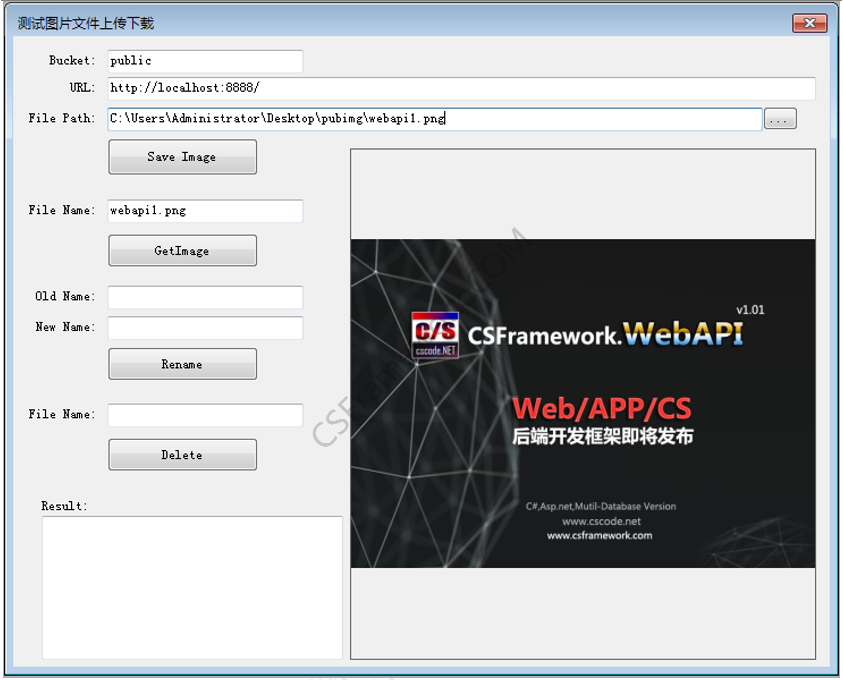Click the File Path: label
Screen dimensions: 843x680
62,118
